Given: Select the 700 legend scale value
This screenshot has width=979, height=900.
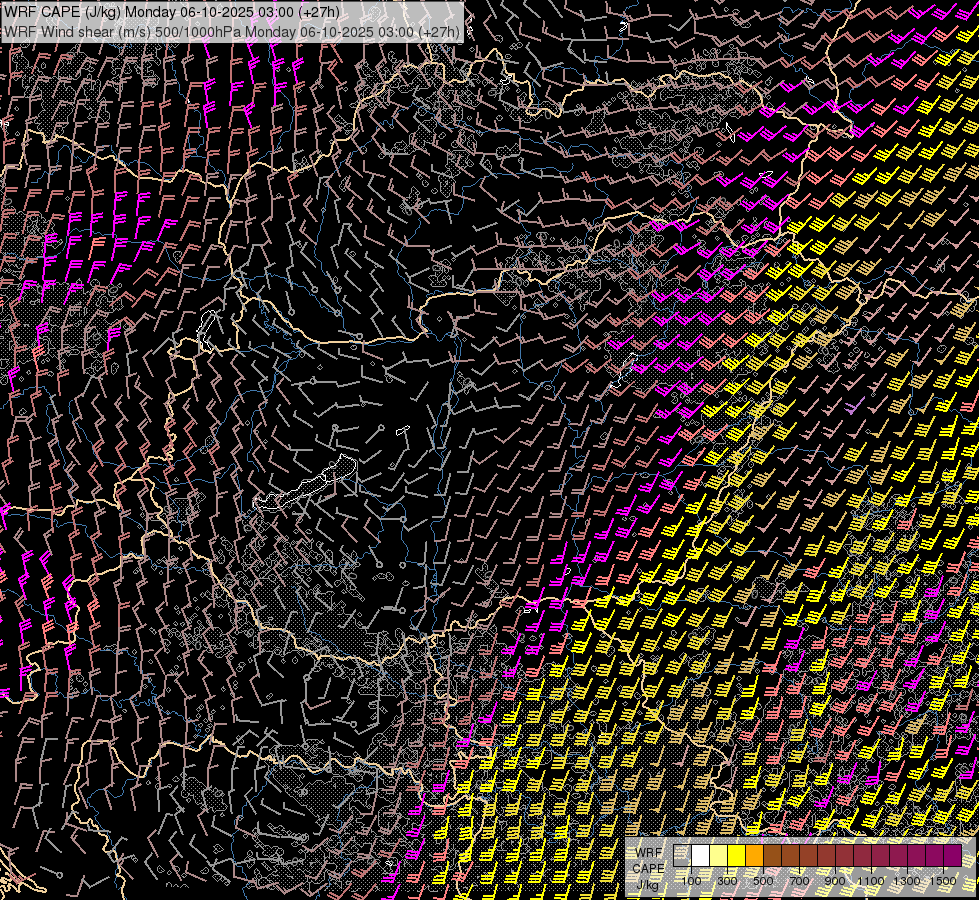Looking at the screenshot, I should (799, 881).
